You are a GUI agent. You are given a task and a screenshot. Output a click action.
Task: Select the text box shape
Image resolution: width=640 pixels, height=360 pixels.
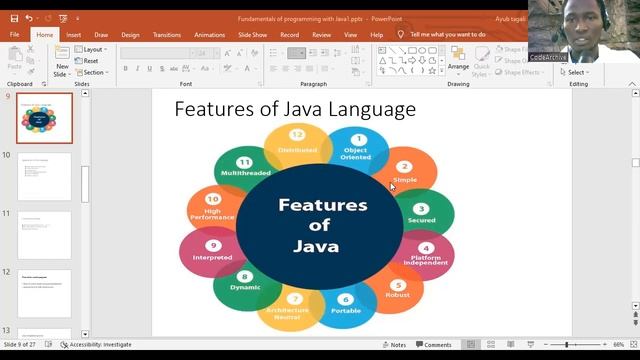click(x=382, y=51)
